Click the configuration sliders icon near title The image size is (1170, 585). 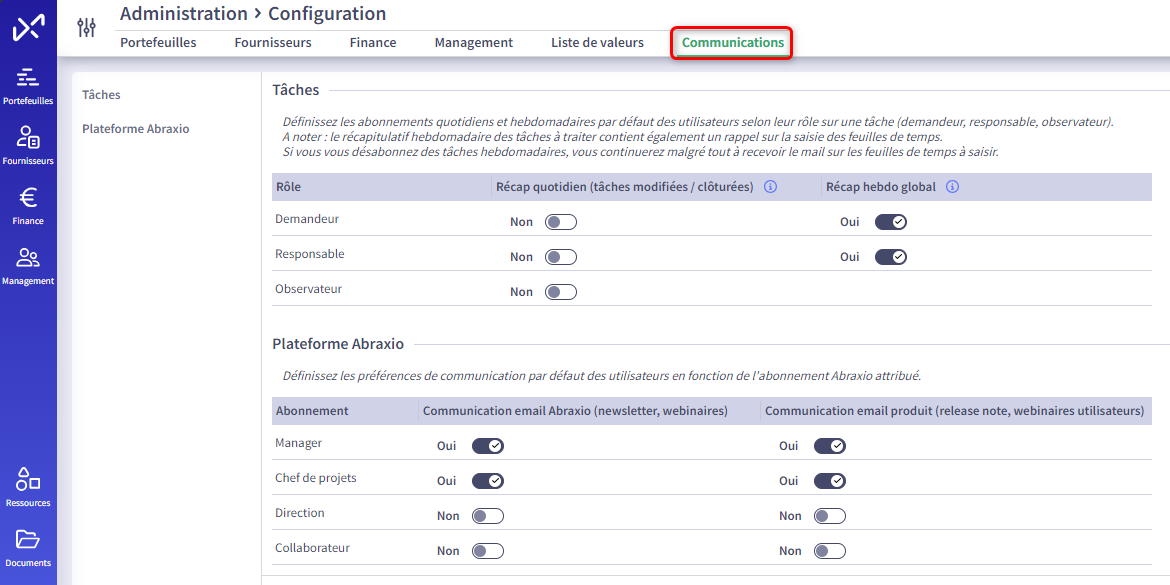(x=87, y=28)
